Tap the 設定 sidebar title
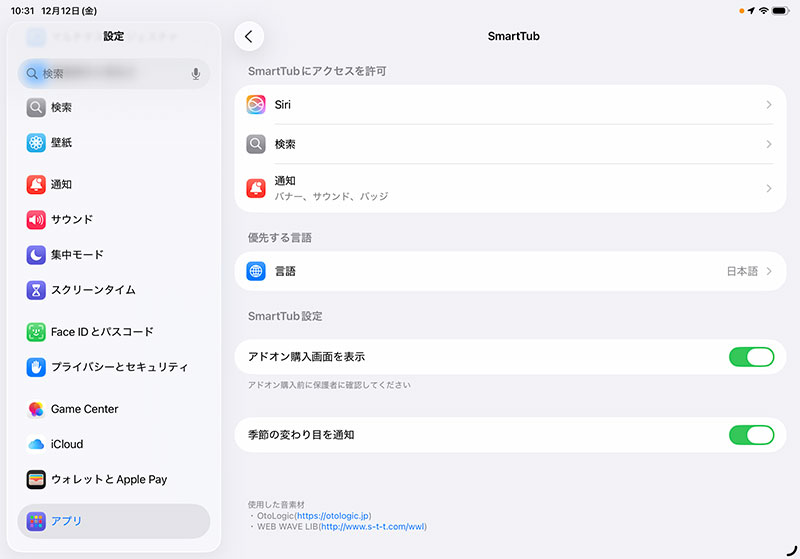Image resolution: width=800 pixels, height=559 pixels. coord(114,36)
